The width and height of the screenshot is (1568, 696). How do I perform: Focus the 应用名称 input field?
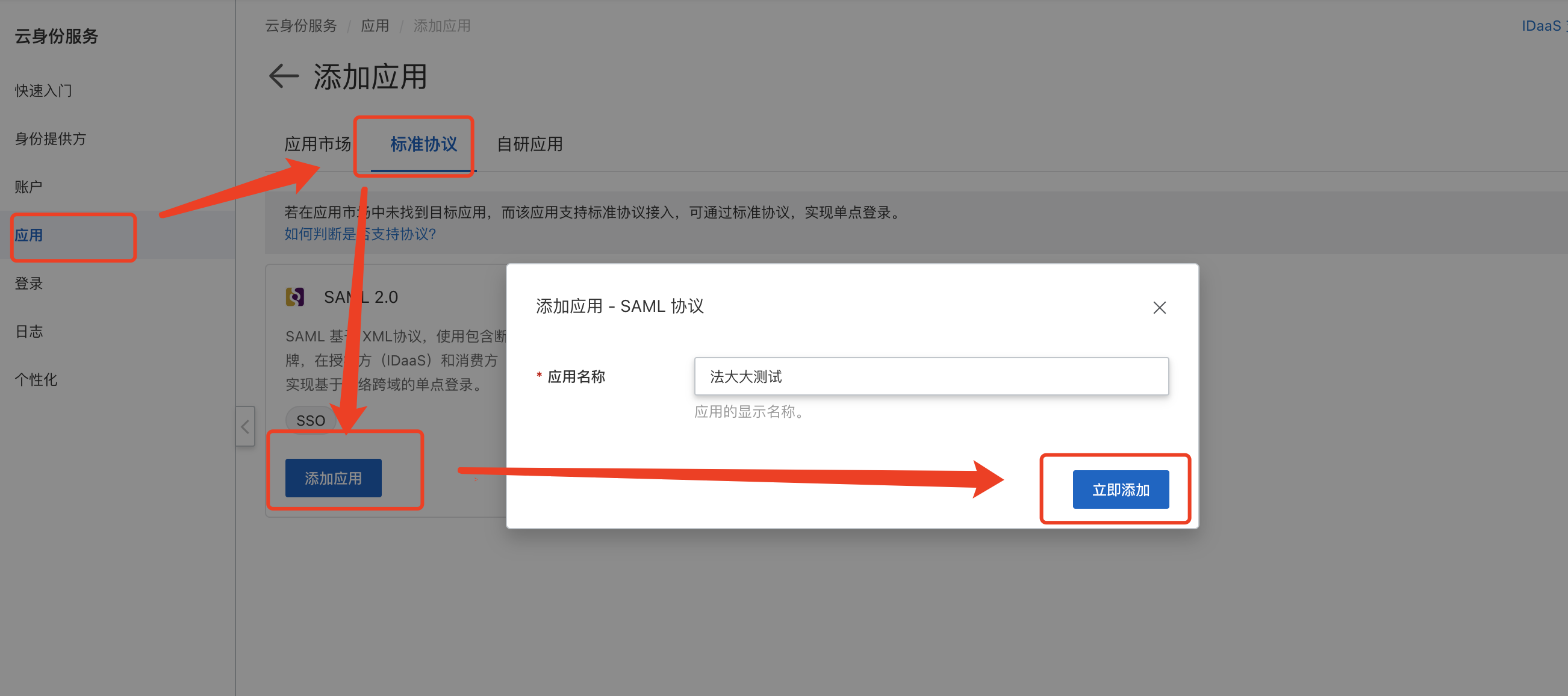[932, 376]
